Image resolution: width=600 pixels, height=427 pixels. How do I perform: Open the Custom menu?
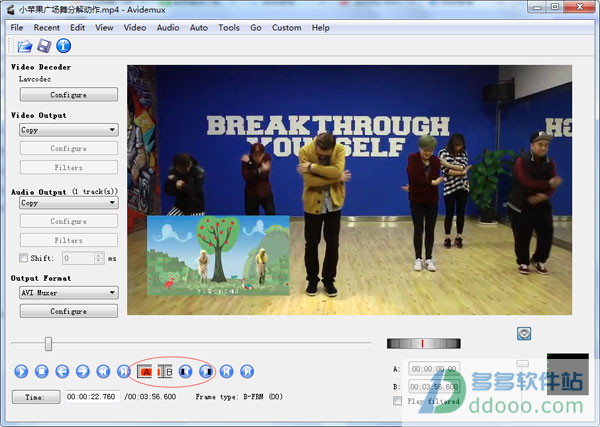287,28
